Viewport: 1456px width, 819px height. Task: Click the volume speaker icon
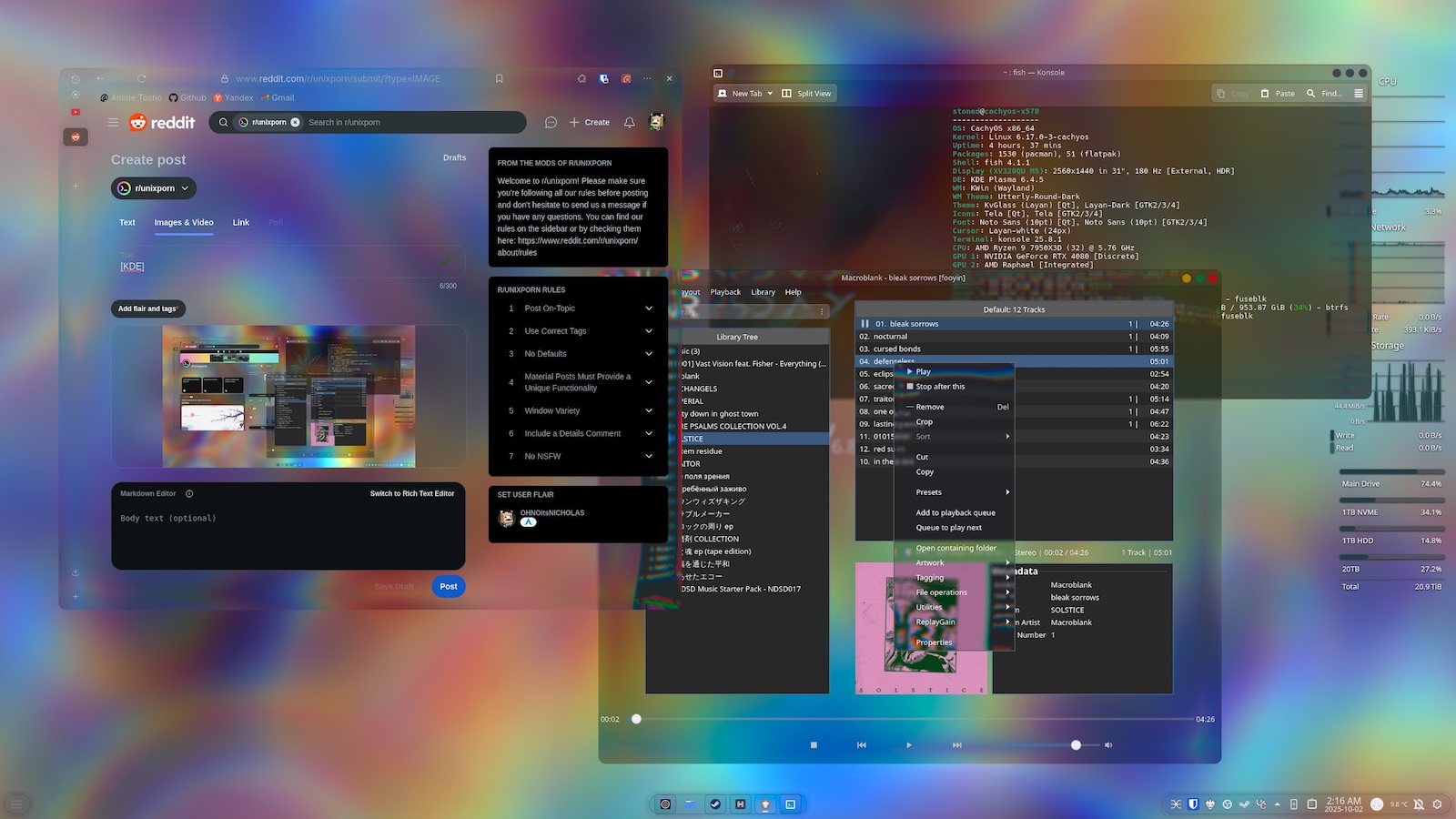coord(1108,745)
